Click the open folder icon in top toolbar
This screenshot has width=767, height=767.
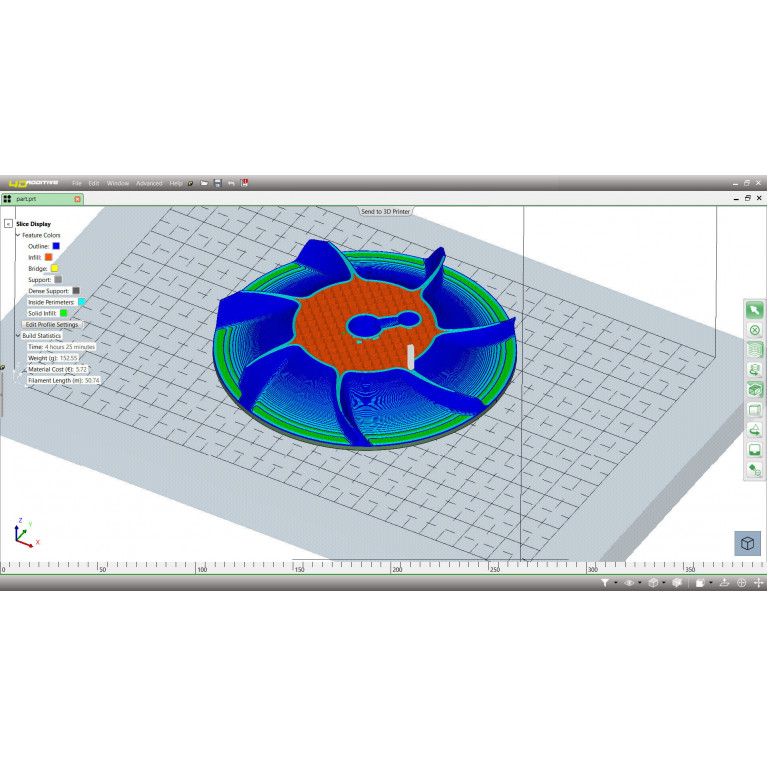[204, 183]
